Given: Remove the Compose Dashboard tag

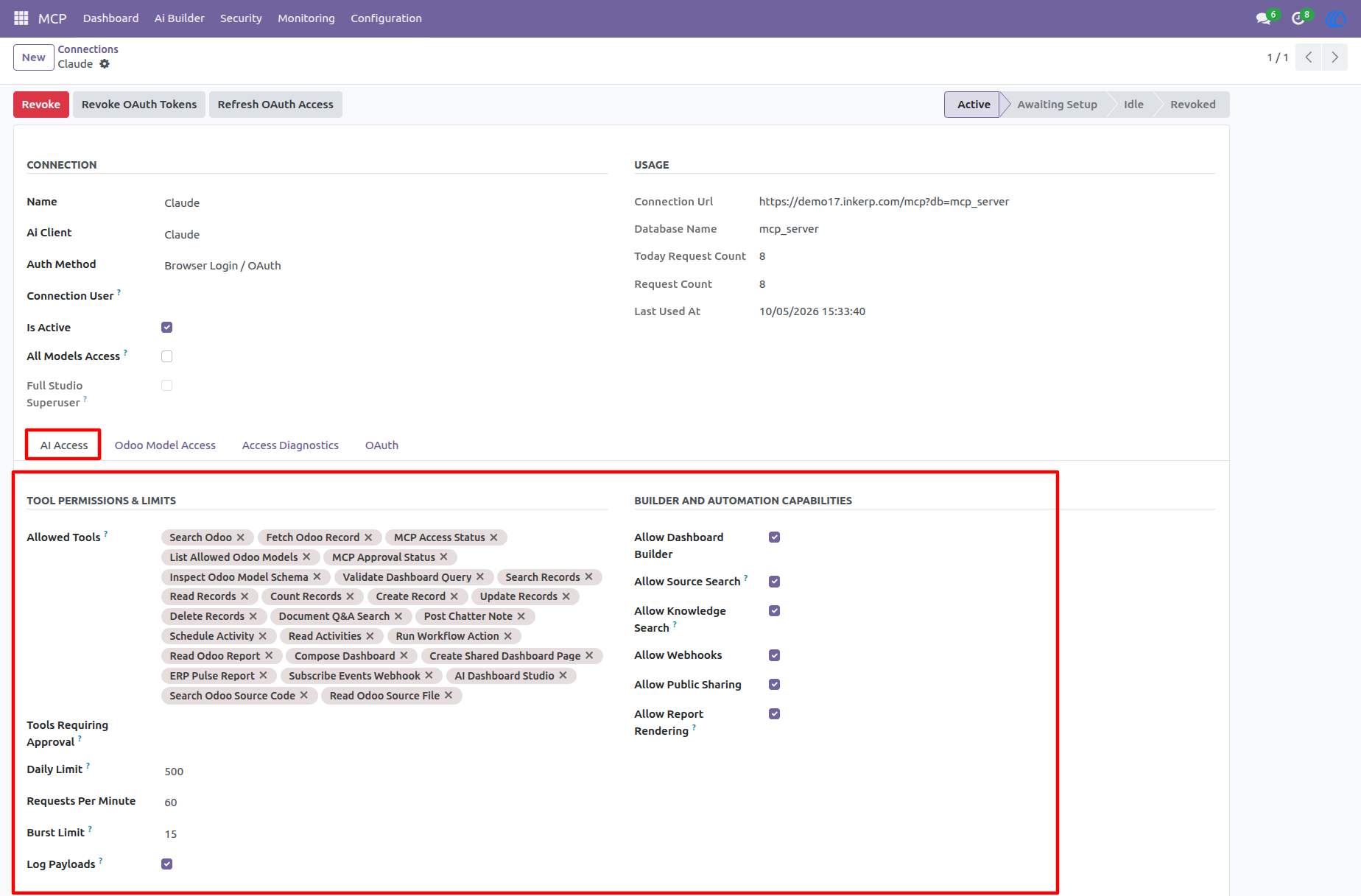Looking at the screenshot, I should point(404,656).
